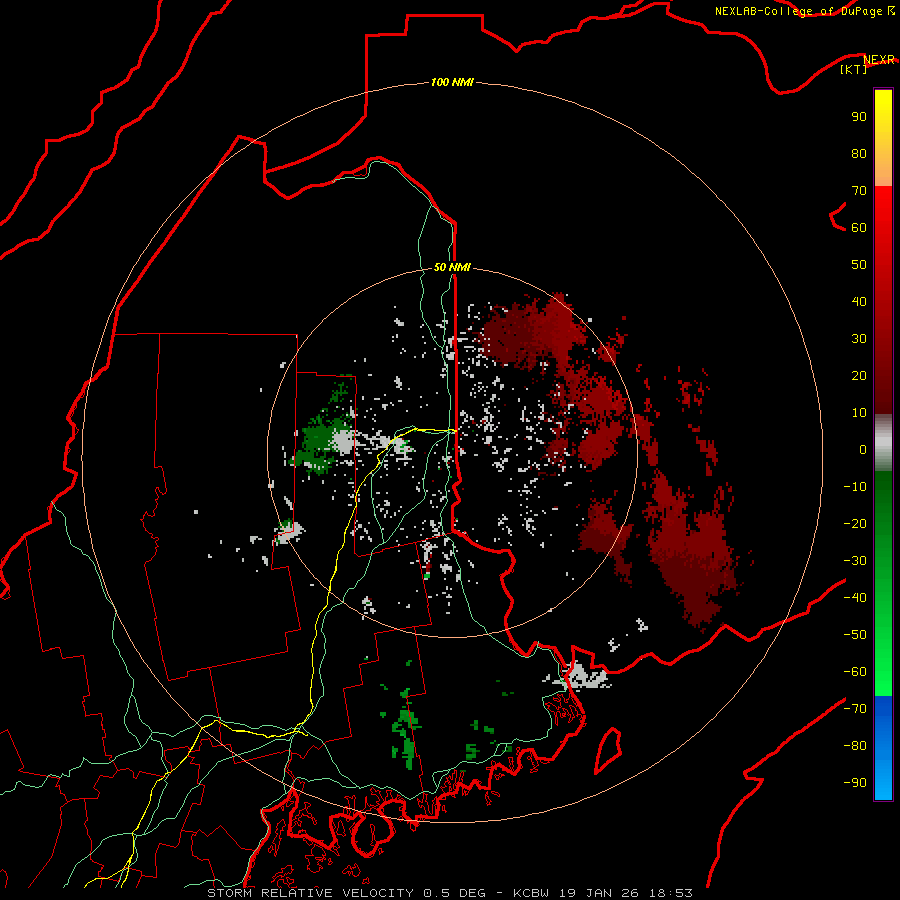
Task: Select the 50 value on velocity scale
Action: (859, 265)
